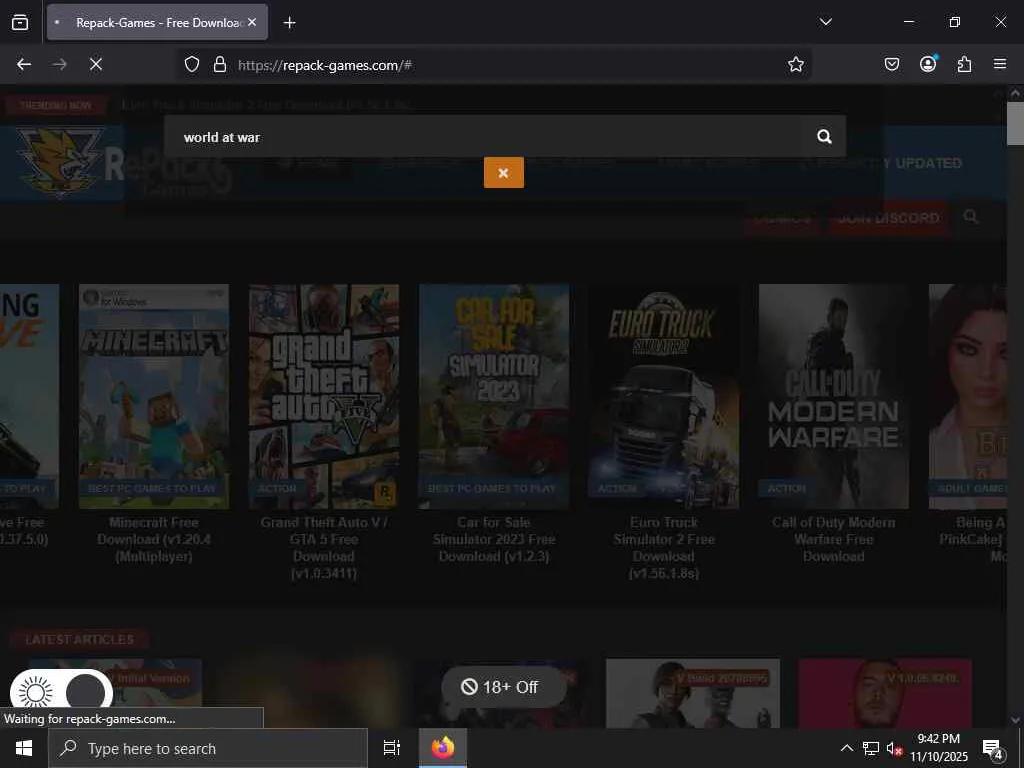Click Grand Theft Auto V Free Download link
Viewport: 1024px width, 768px height.
tap(324, 548)
